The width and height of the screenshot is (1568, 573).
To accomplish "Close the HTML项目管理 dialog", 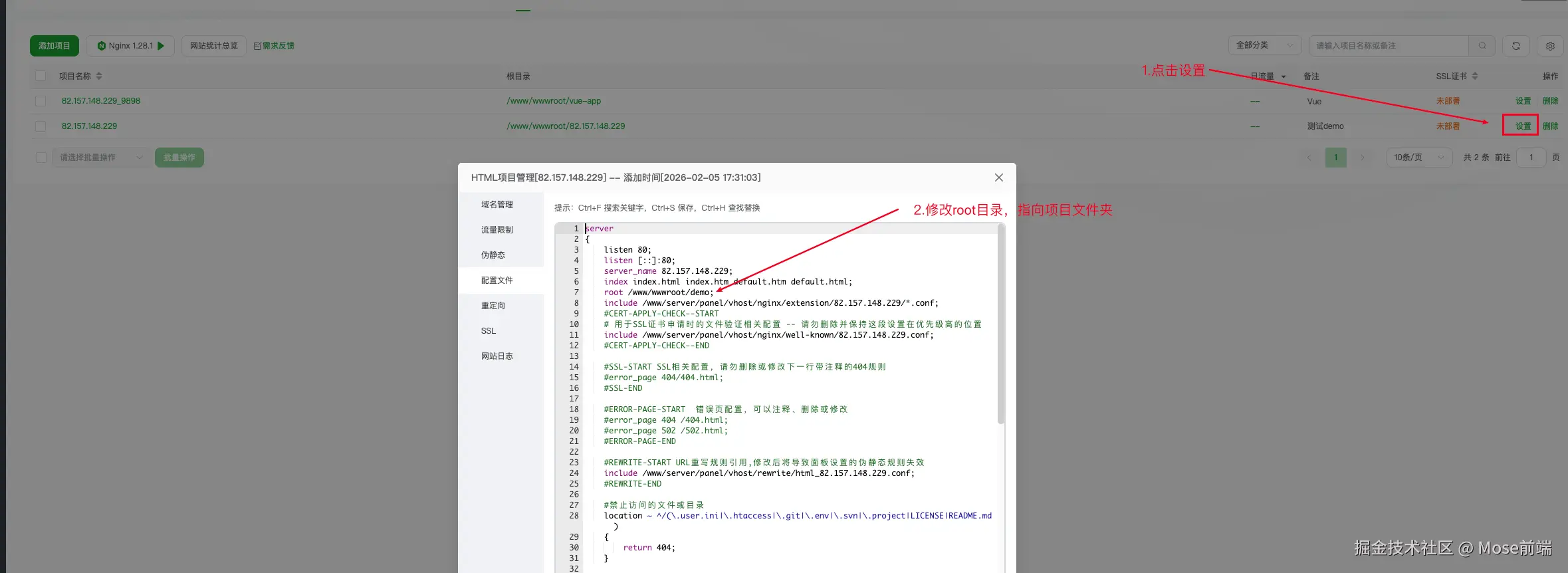I will 999,177.
